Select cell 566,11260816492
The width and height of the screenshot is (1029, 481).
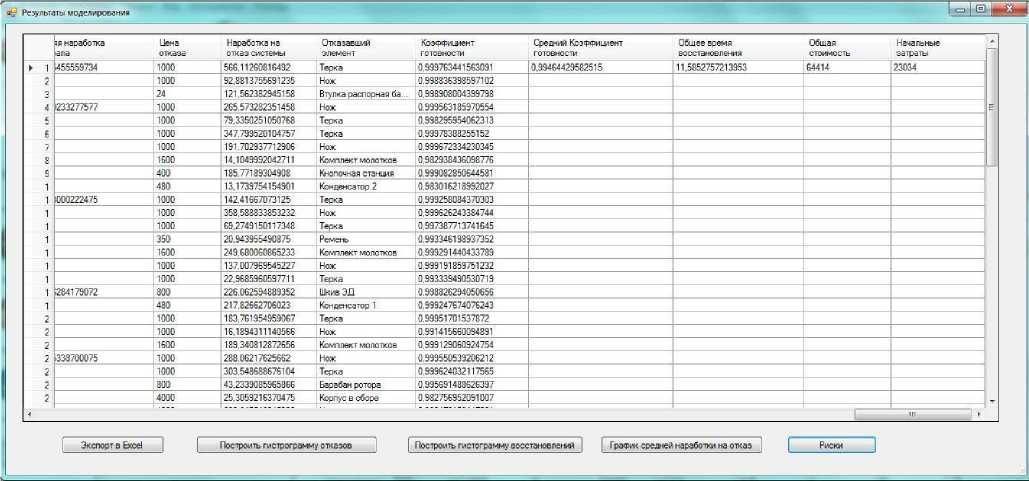(x=268, y=68)
